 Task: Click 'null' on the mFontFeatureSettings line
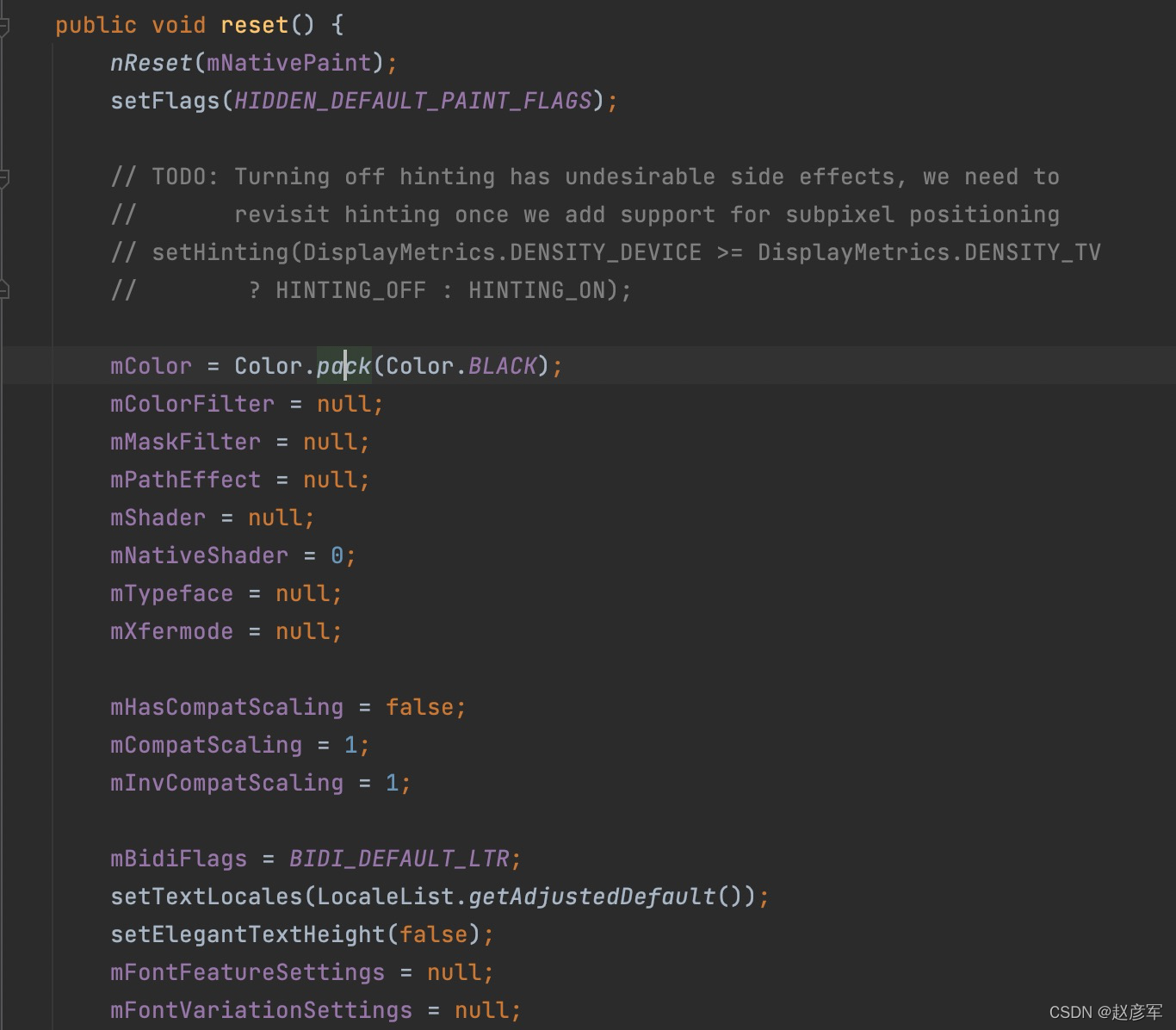pyautogui.click(x=454, y=972)
